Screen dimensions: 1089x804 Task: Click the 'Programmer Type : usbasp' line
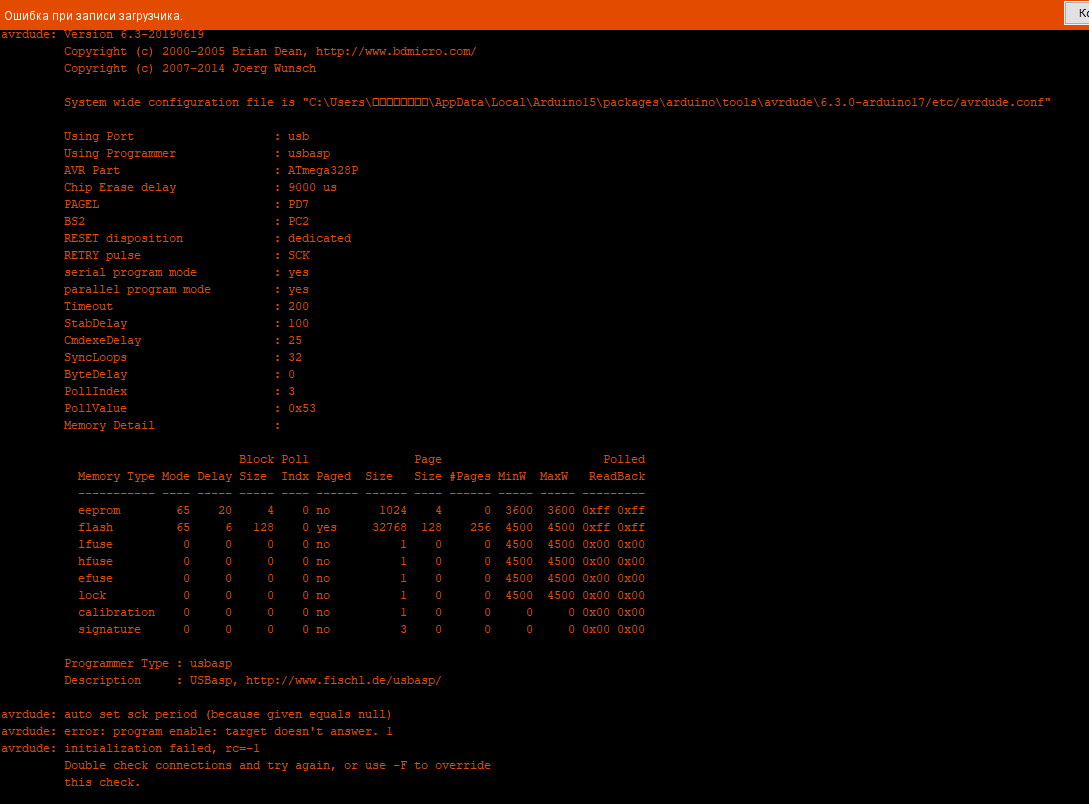click(148, 663)
